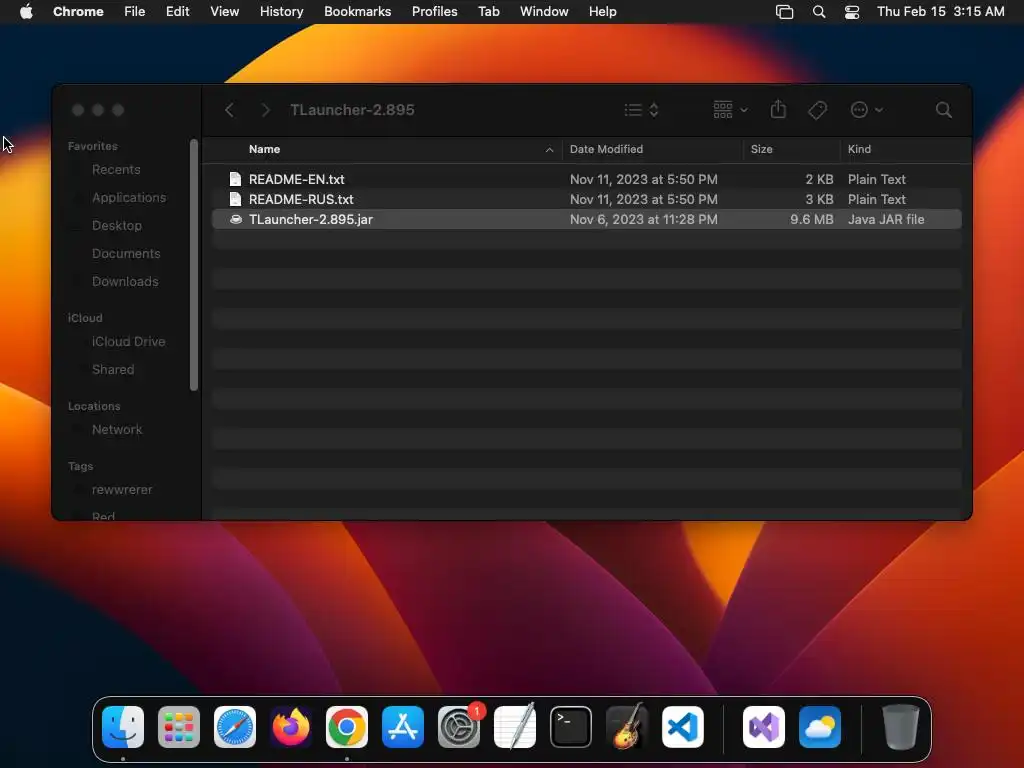Image resolution: width=1024 pixels, height=768 pixels.
Task: Open Desktop in the sidebar
Action: click(x=116, y=225)
